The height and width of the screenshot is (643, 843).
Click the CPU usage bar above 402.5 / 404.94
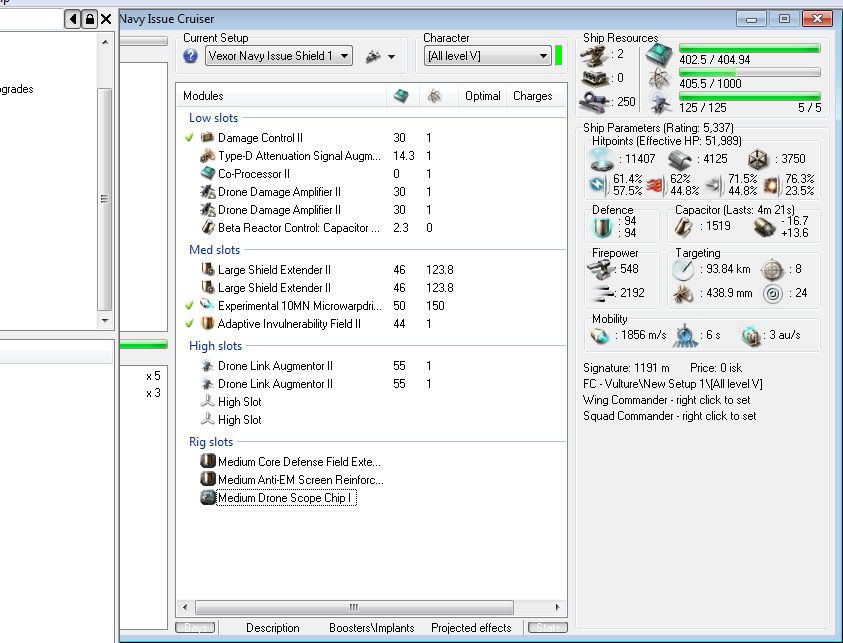click(x=749, y=48)
